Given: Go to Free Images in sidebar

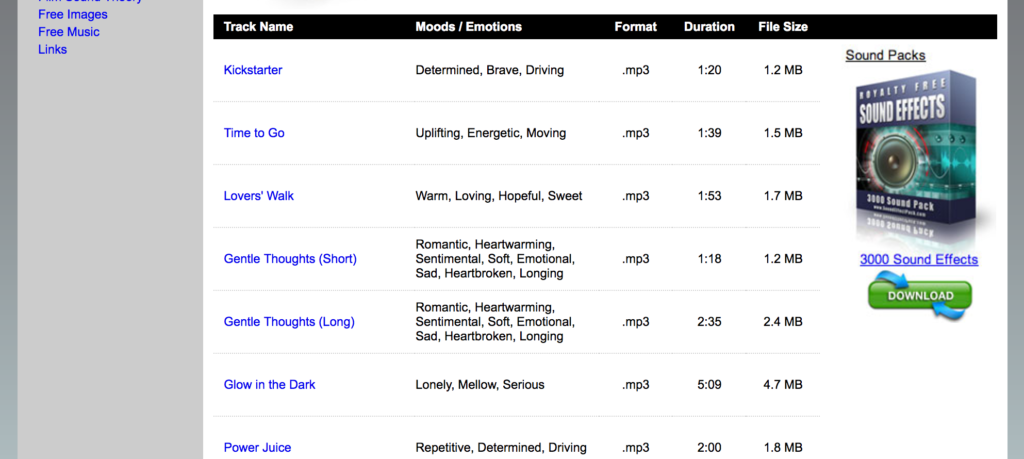Looking at the screenshot, I should click(x=72, y=14).
